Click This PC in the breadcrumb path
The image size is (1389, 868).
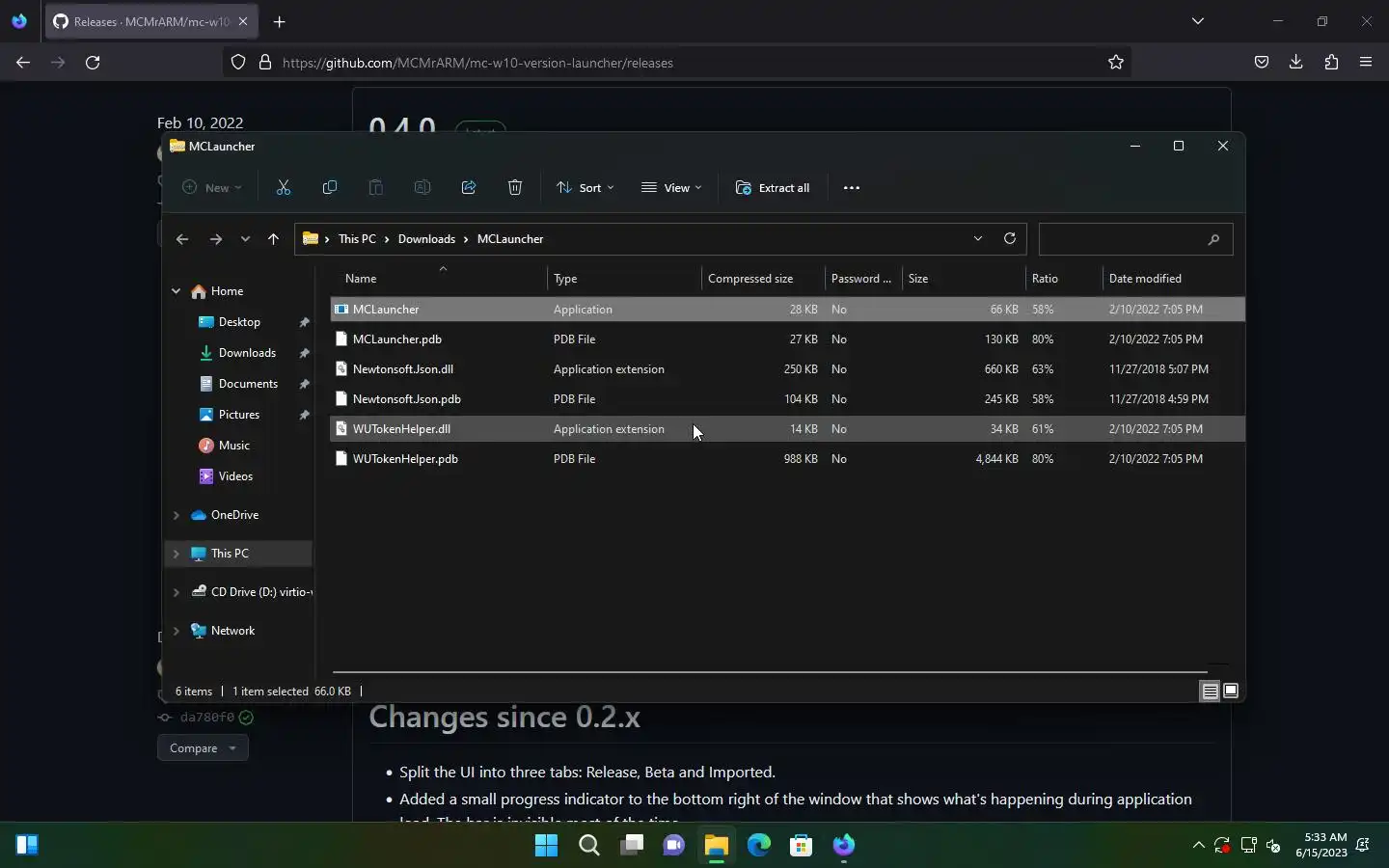click(357, 239)
